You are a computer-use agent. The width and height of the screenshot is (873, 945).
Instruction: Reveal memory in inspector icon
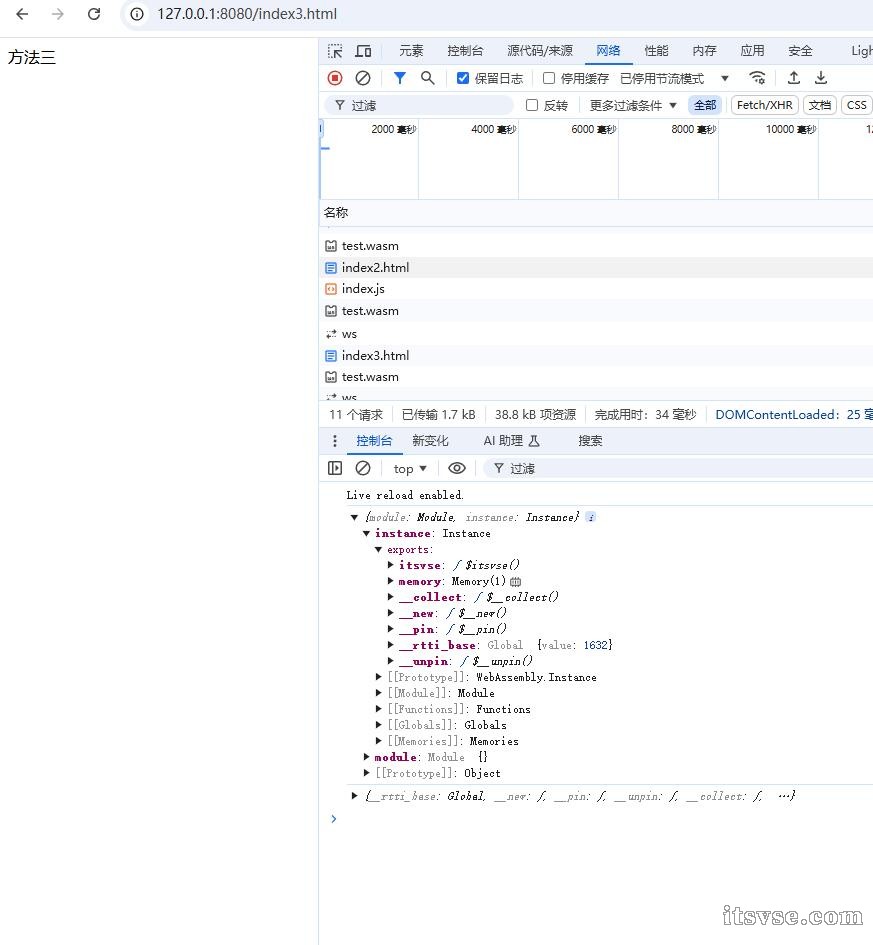(x=516, y=582)
